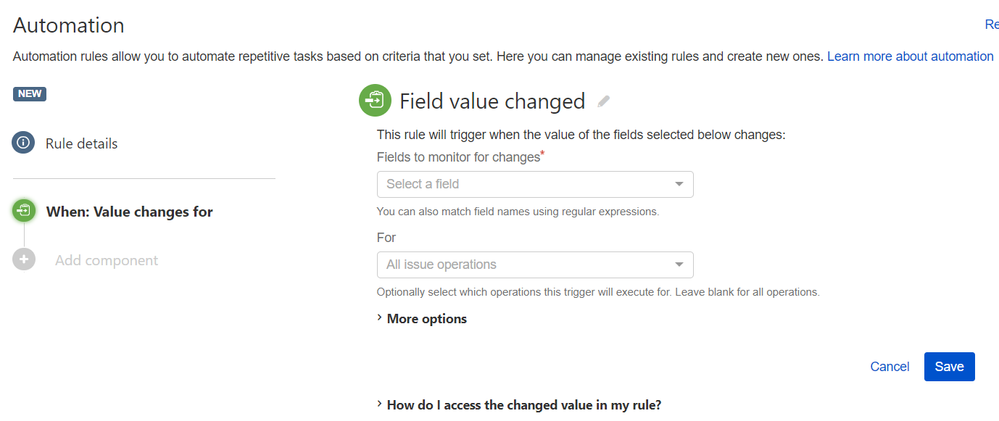Click the Save button
Viewport: 999px width, 421px height.
(x=949, y=367)
